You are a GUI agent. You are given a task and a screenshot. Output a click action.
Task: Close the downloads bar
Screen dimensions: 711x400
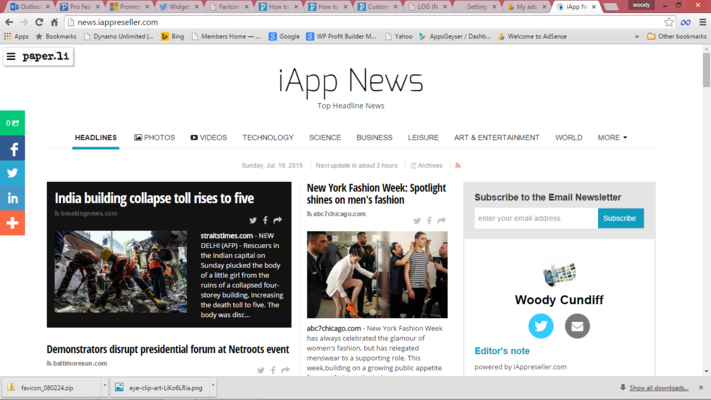[x=701, y=387]
